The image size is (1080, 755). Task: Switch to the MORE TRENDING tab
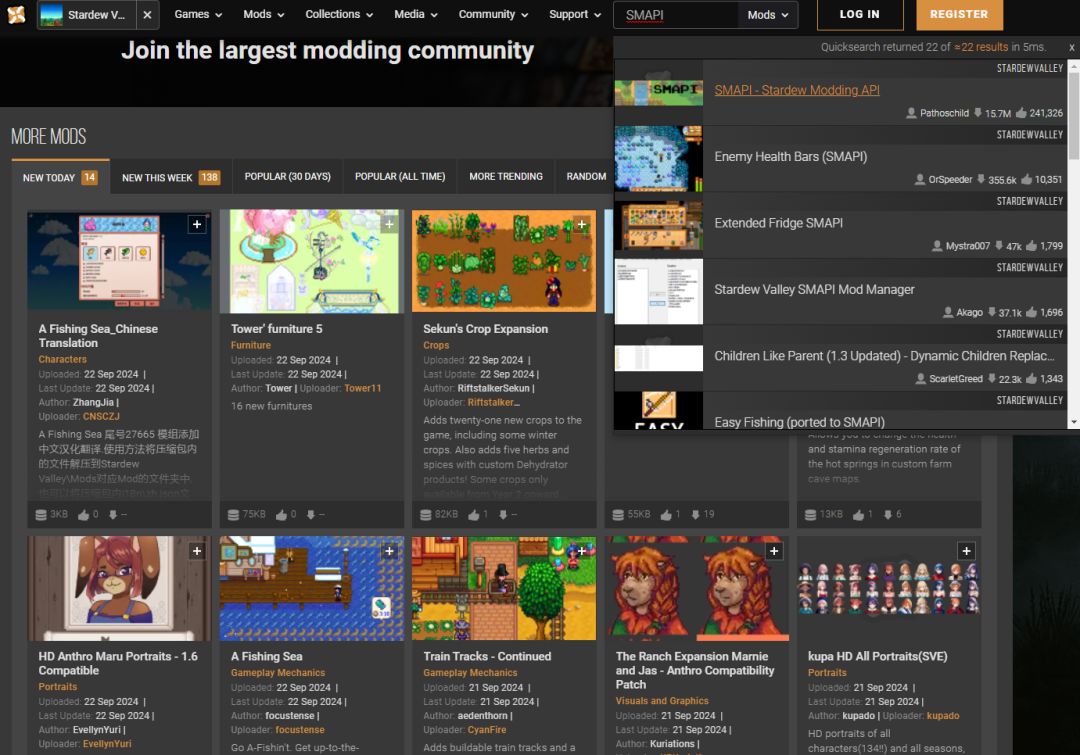[x=506, y=177]
